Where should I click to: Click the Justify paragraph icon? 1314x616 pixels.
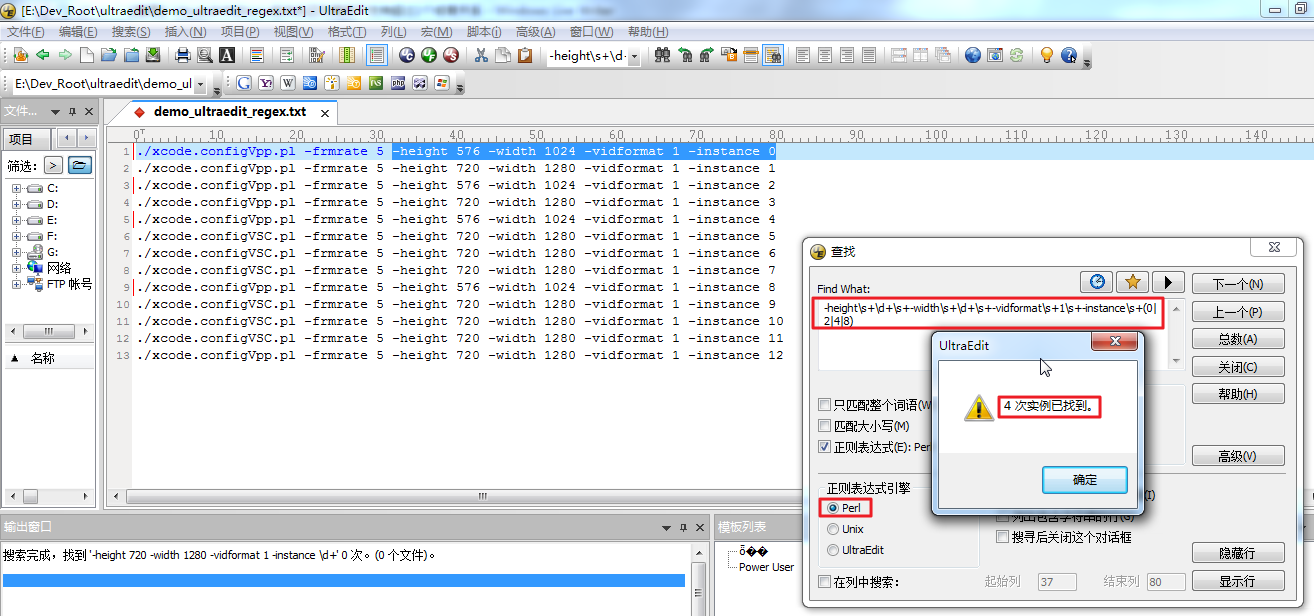[x=868, y=55]
